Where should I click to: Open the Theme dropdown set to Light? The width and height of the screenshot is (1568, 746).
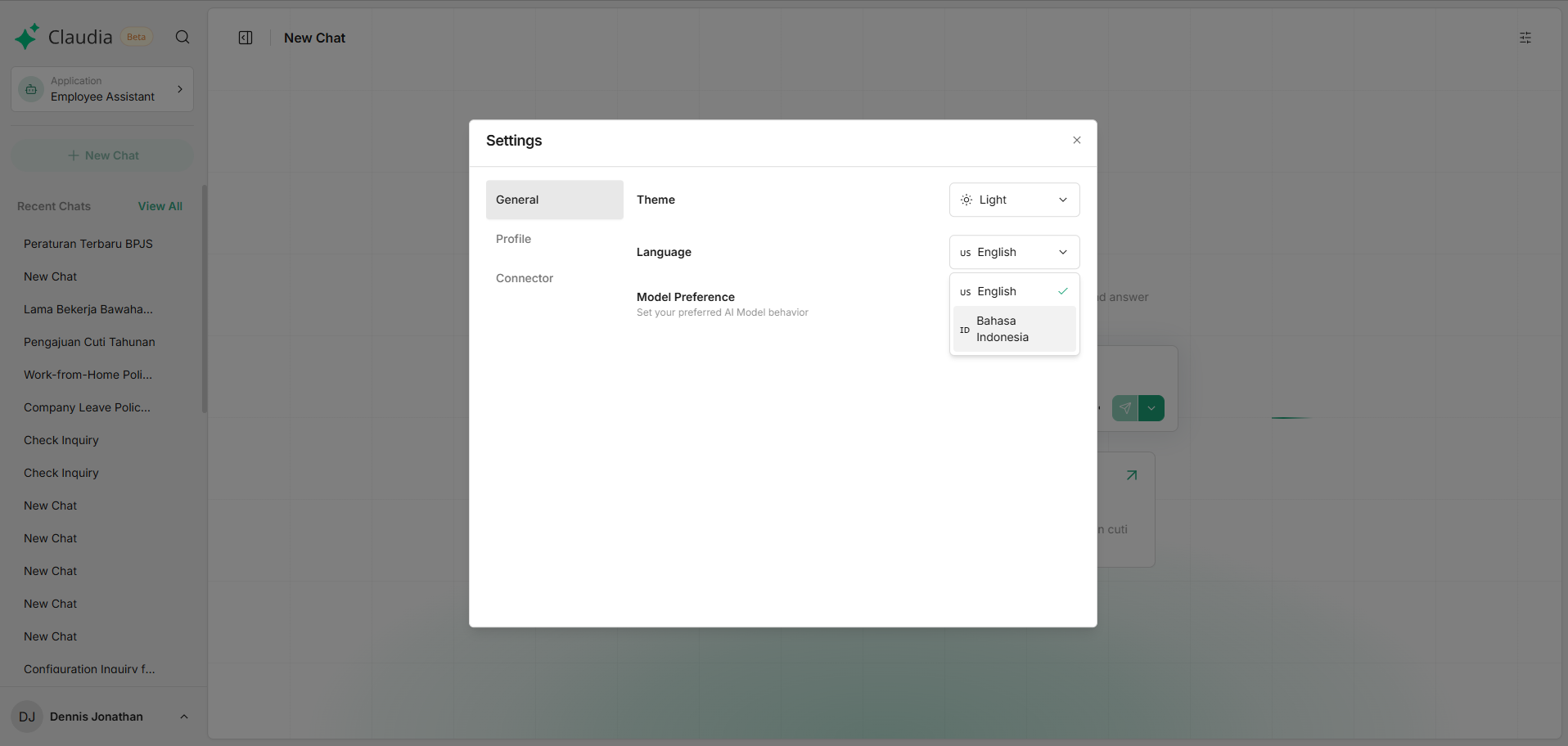pyautogui.click(x=1013, y=200)
